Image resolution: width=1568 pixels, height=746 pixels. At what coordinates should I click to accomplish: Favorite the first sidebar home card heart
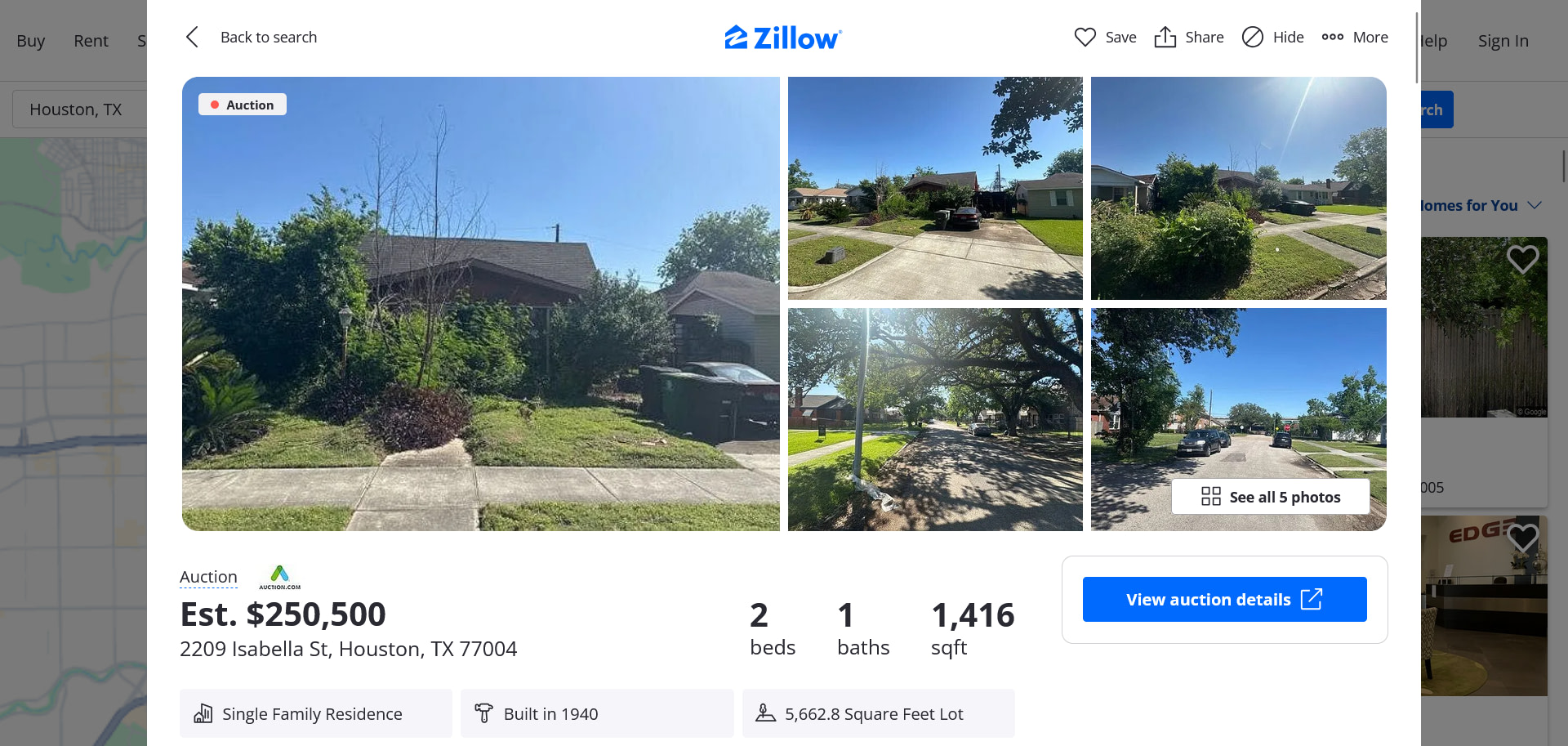tap(1522, 259)
